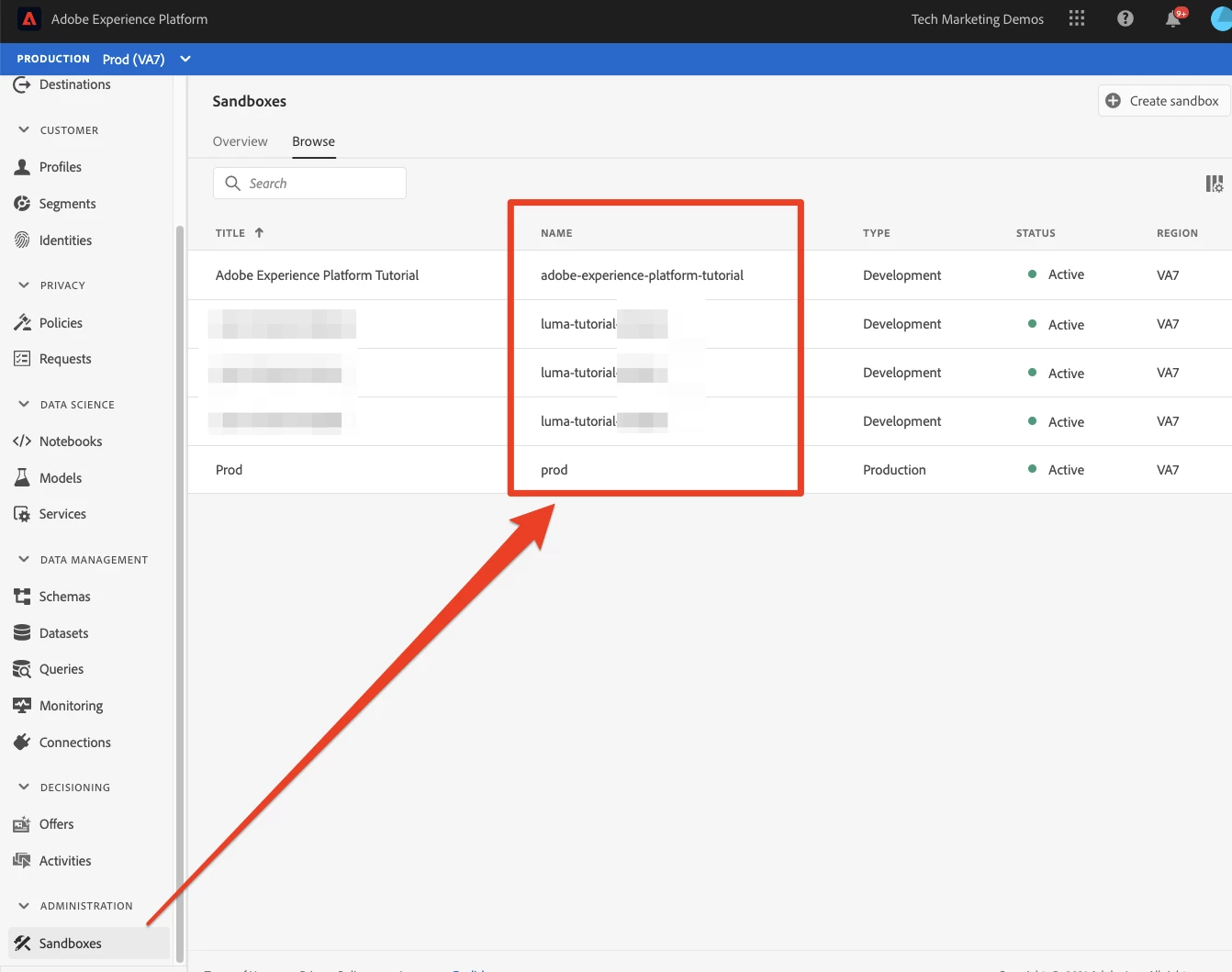Click the Notebooks code icon
This screenshot has height=972, width=1232.
pos(22,441)
